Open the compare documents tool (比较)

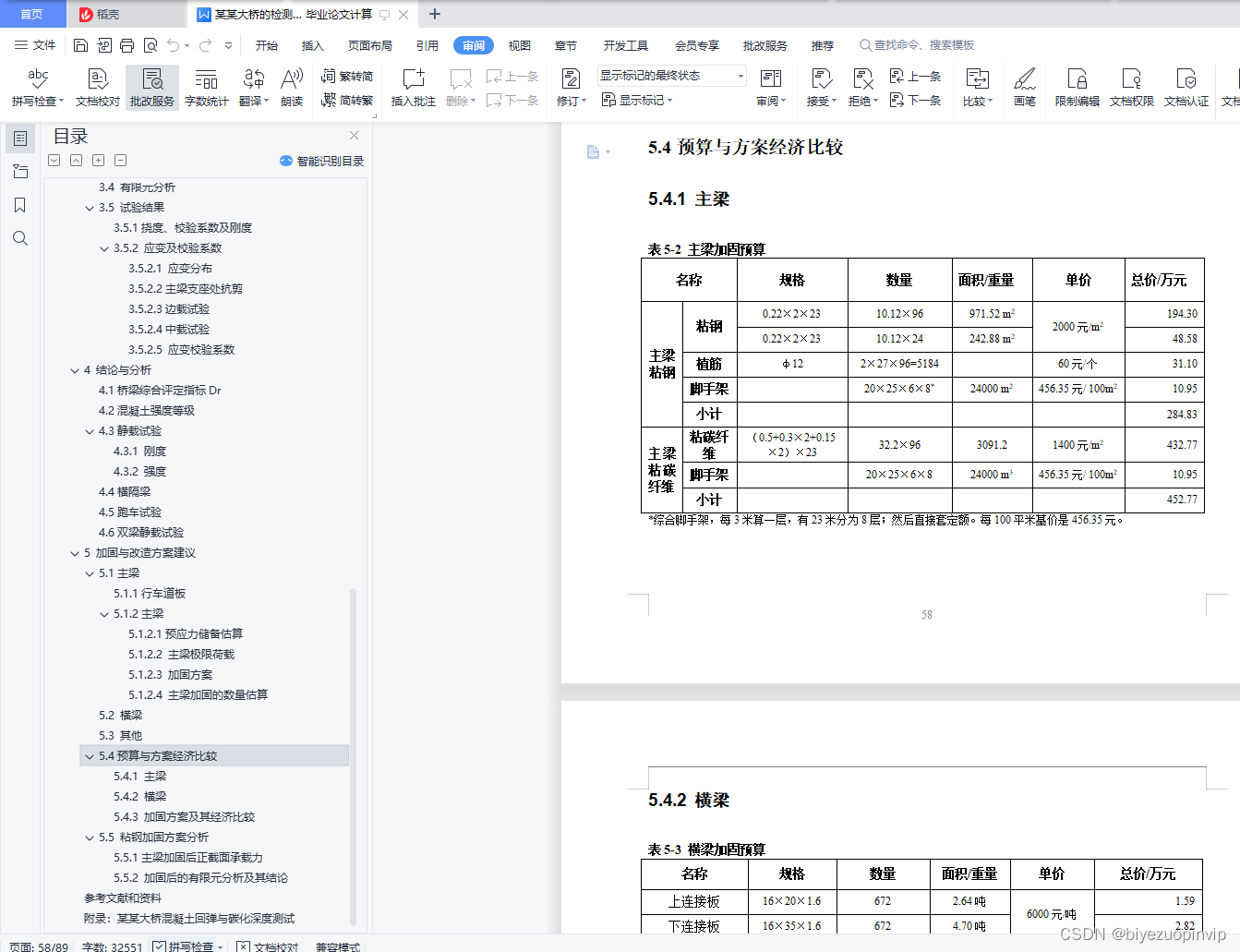tap(977, 88)
